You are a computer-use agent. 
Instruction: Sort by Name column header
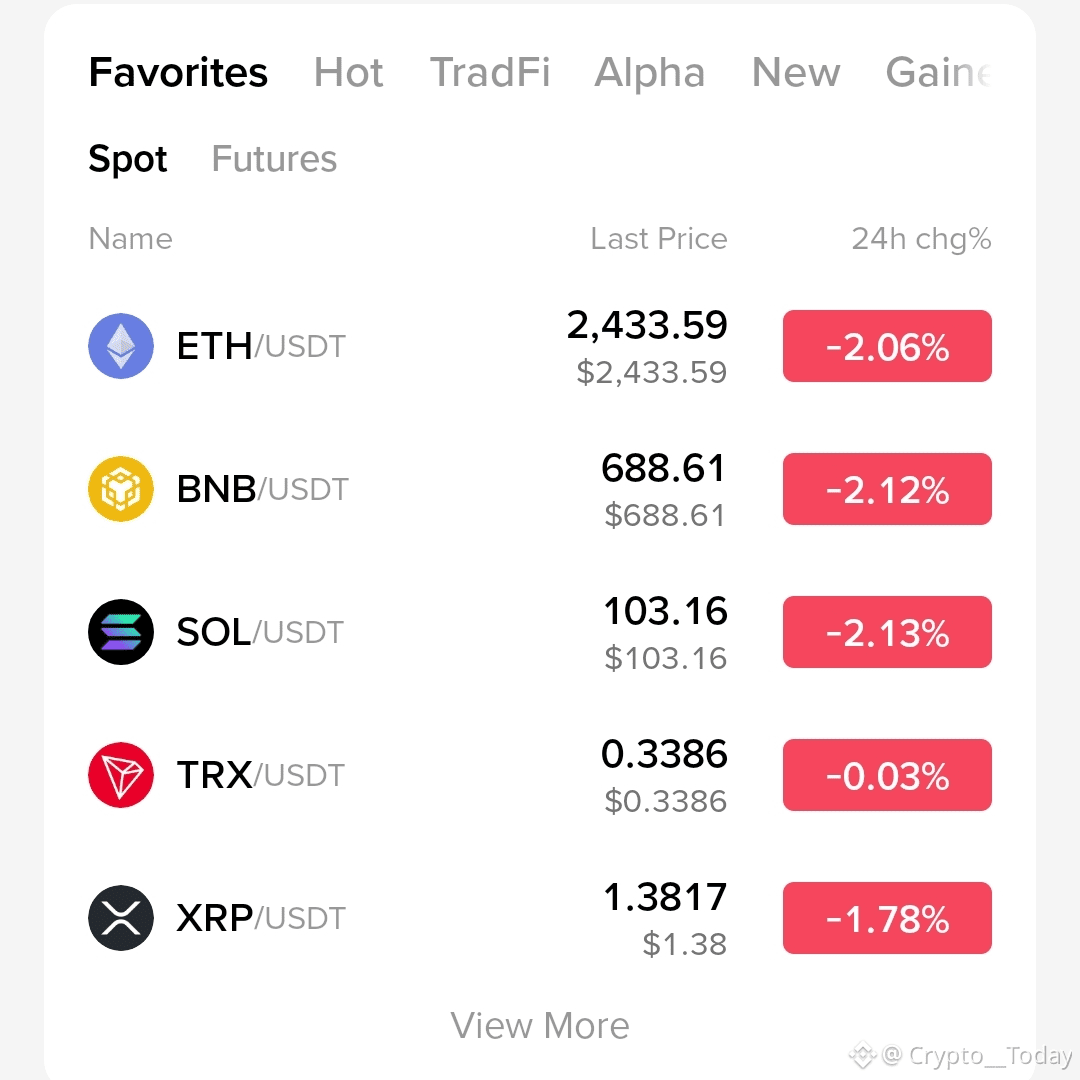[x=131, y=239]
